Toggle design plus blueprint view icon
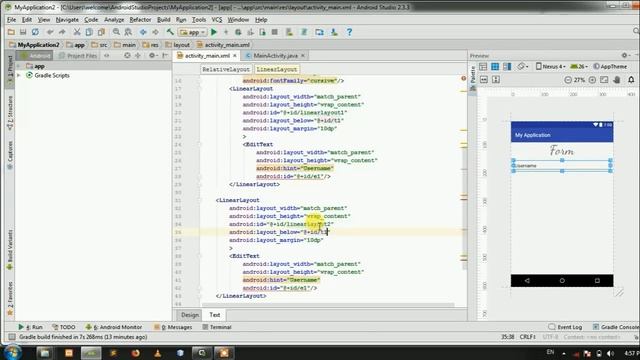The height and width of the screenshot is (360, 640). (x=507, y=67)
